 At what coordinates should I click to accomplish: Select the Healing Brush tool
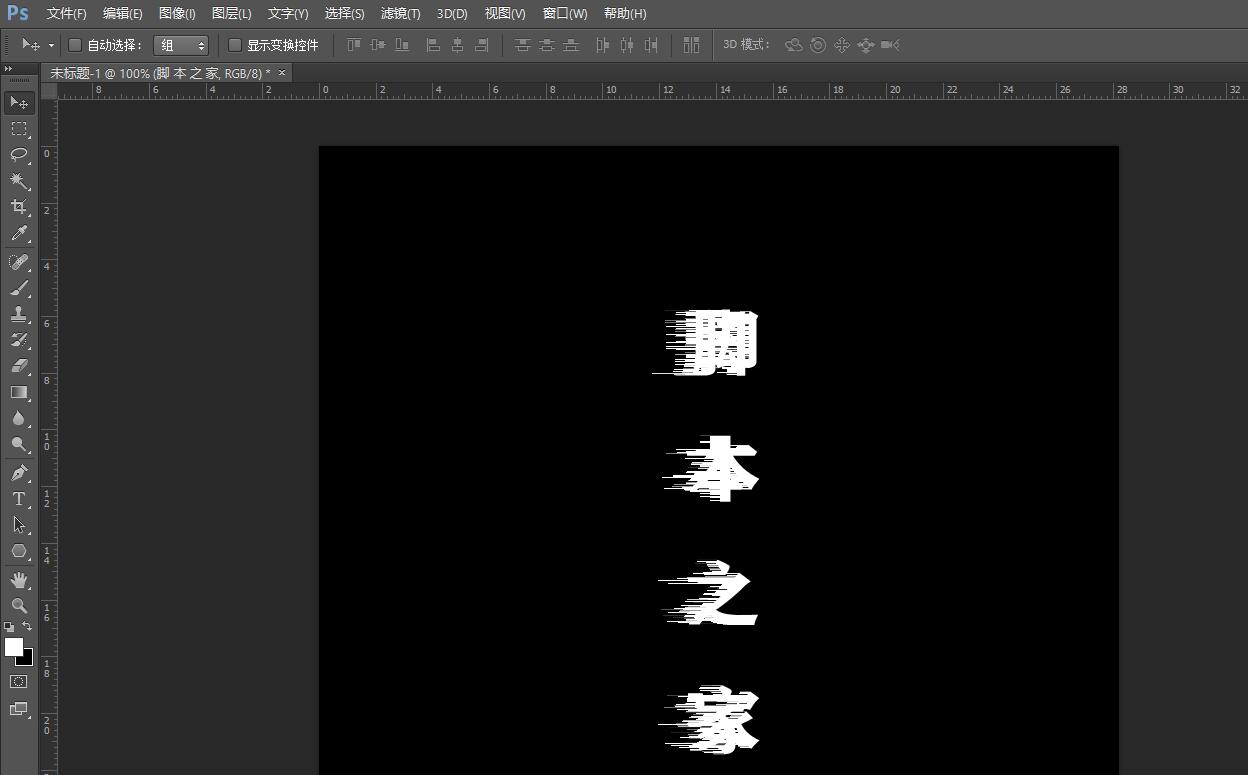19,262
